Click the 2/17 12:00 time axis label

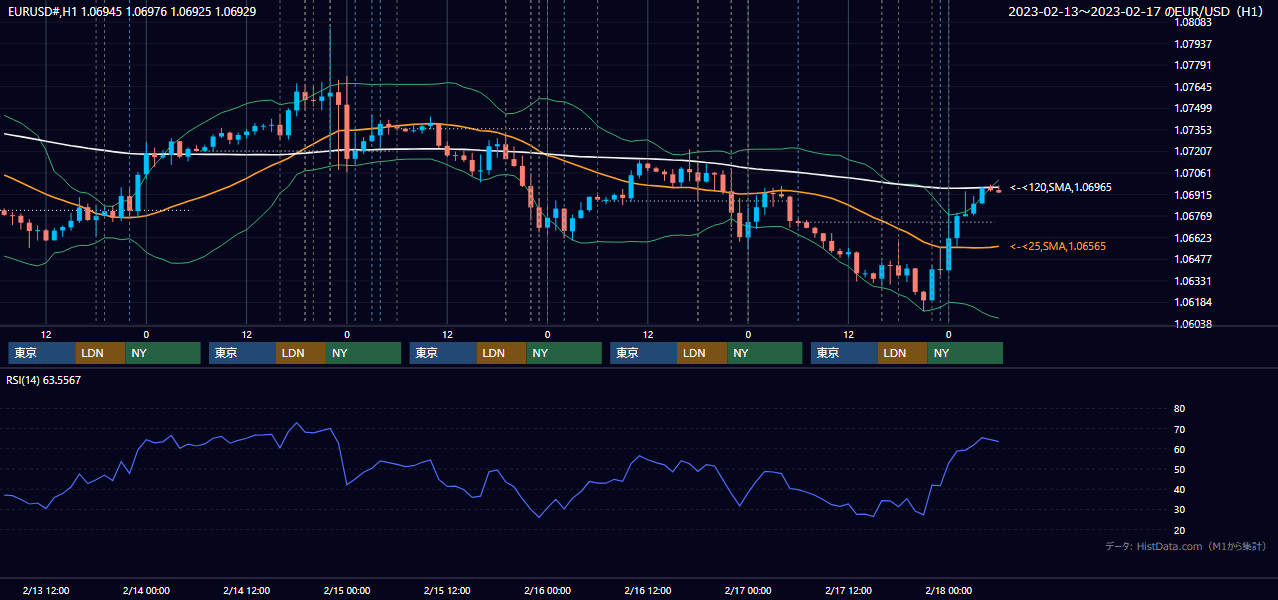[848, 590]
